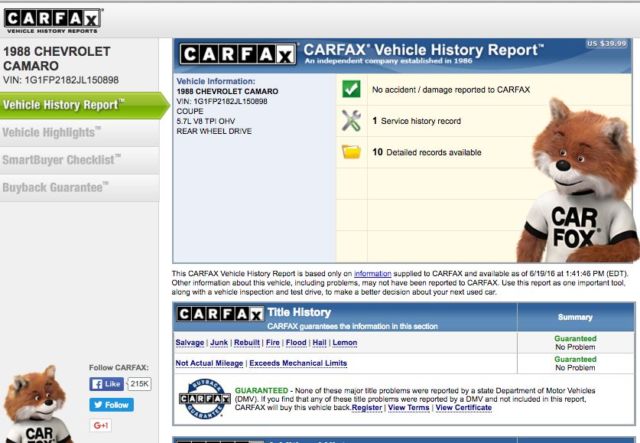Click the Car Fox mascot in sidebar

click(37, 404)
